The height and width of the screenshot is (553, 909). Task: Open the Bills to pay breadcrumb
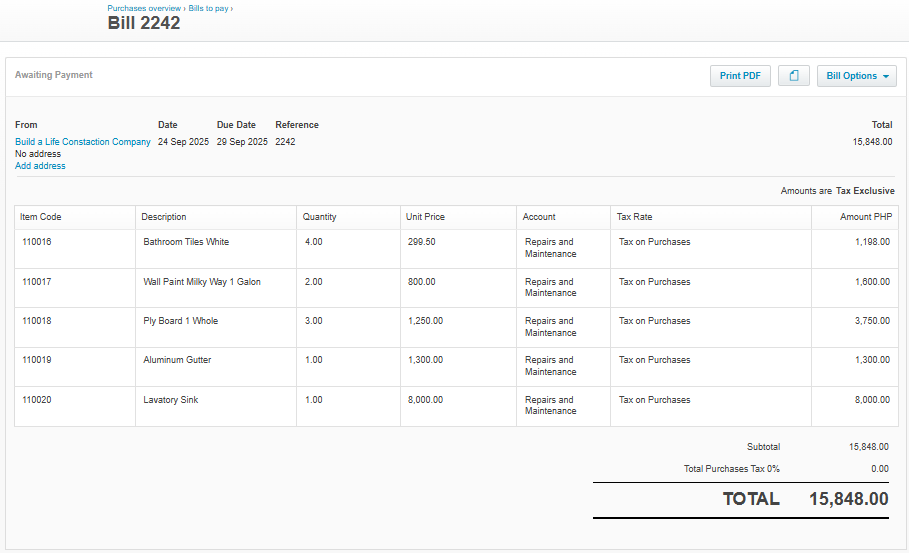pos(208,8)
